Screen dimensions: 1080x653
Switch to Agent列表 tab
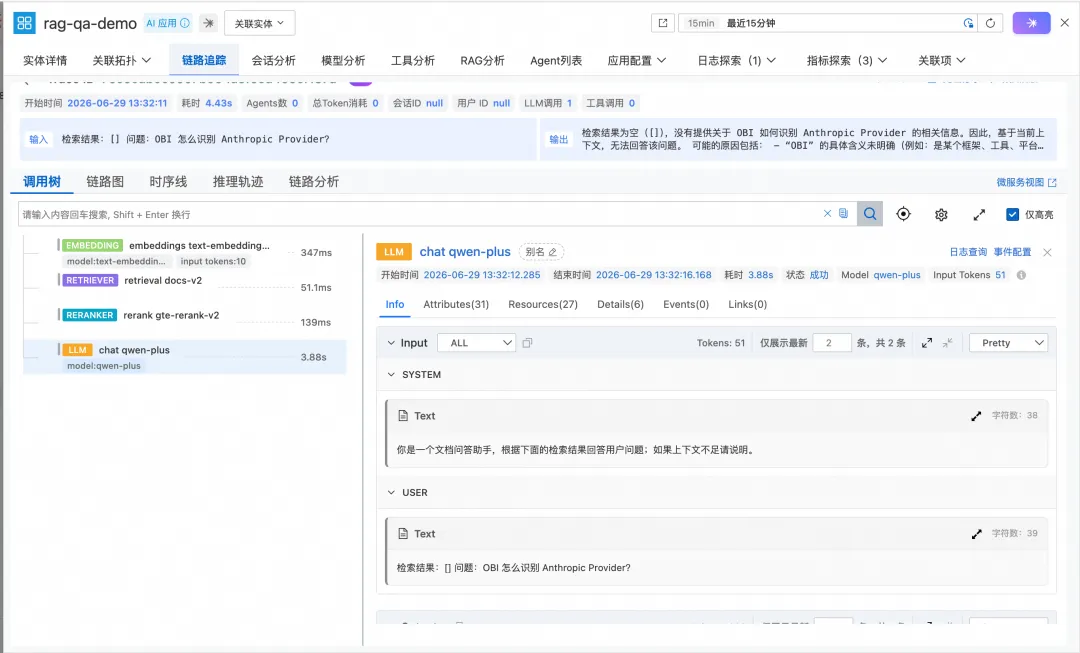click(556, 61)
